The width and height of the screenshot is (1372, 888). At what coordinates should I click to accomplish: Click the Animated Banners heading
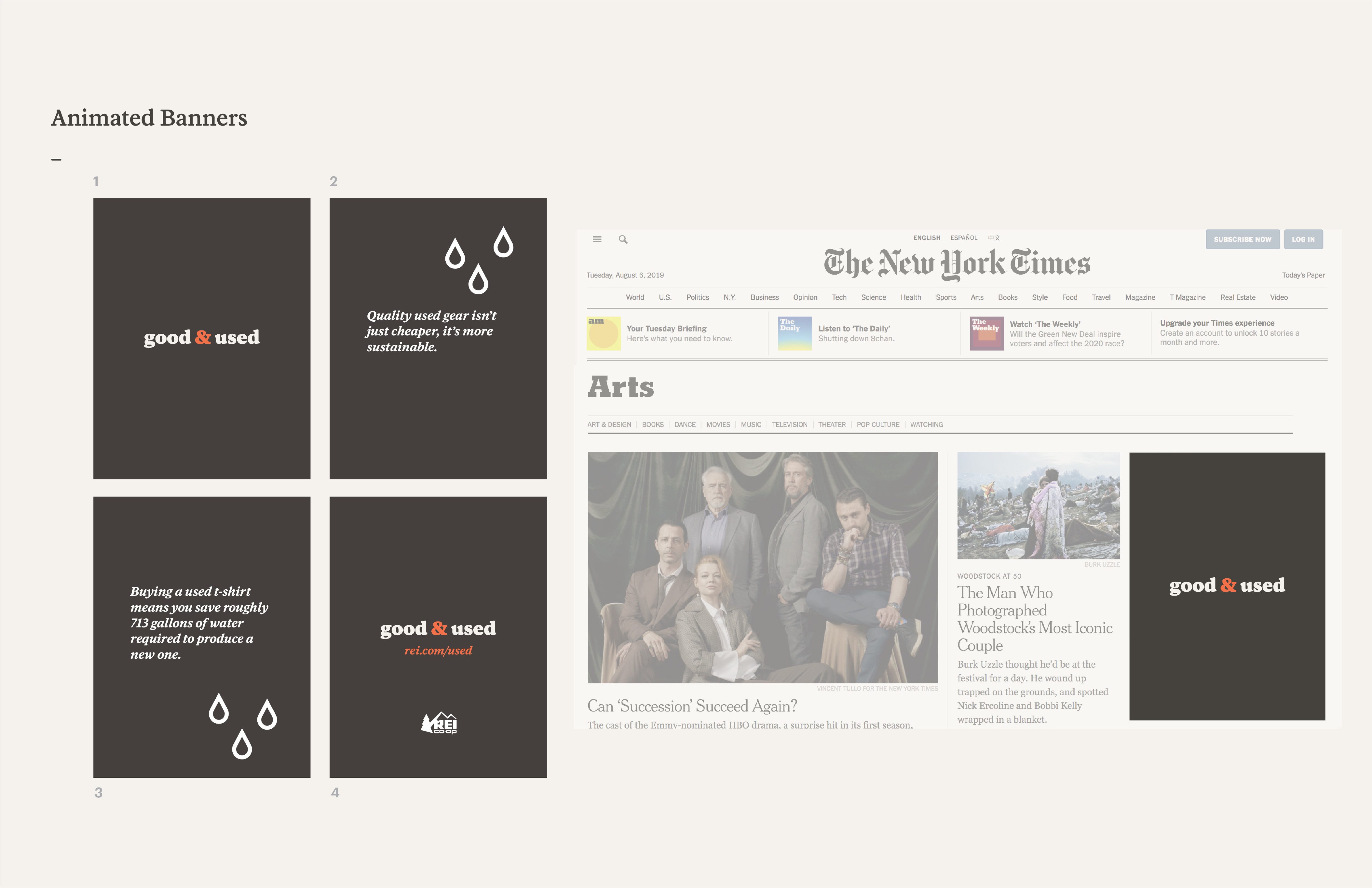tap(149, 118)
